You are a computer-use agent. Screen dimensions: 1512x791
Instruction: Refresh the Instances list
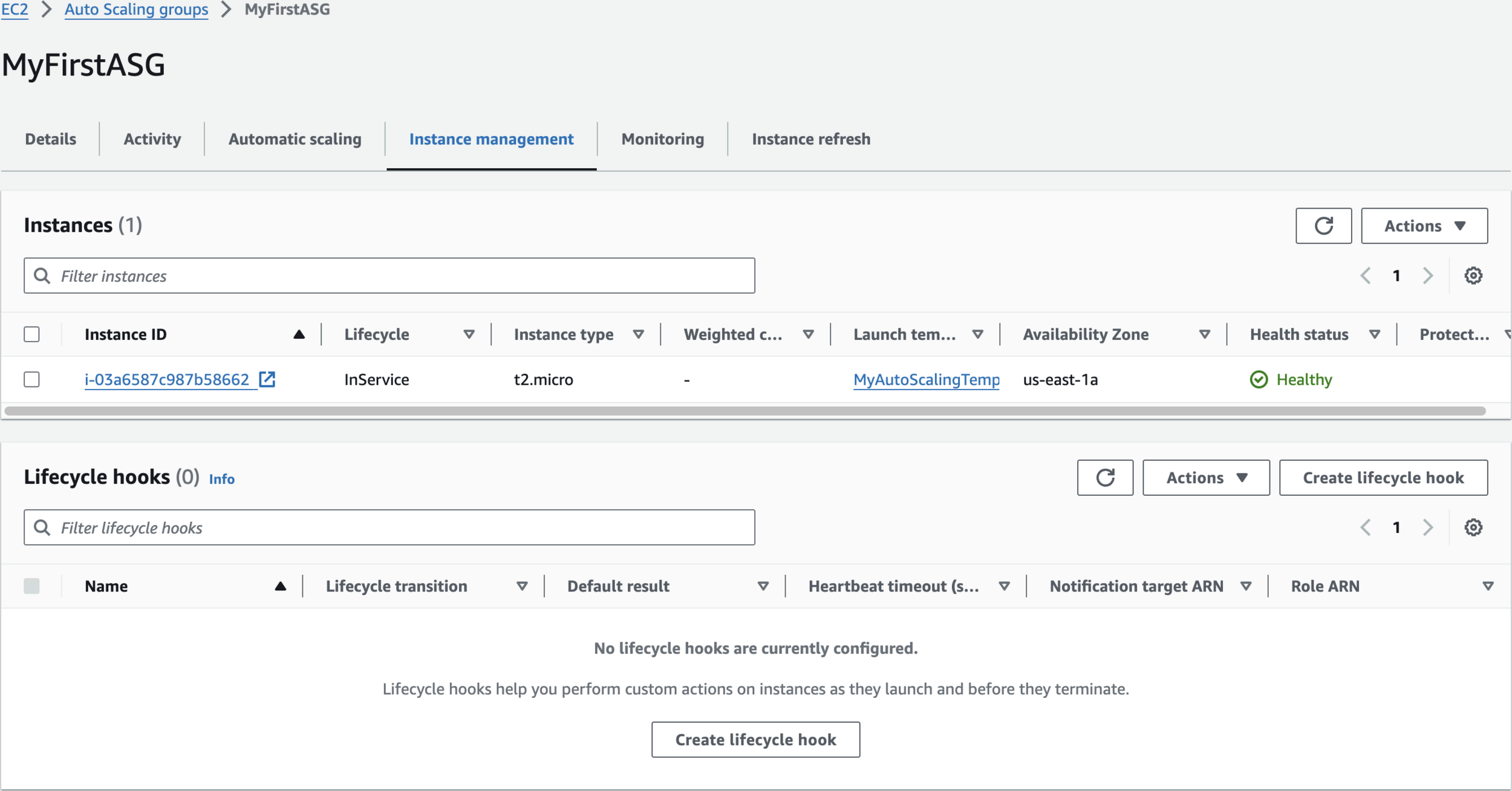click(x=1323, y=226)
